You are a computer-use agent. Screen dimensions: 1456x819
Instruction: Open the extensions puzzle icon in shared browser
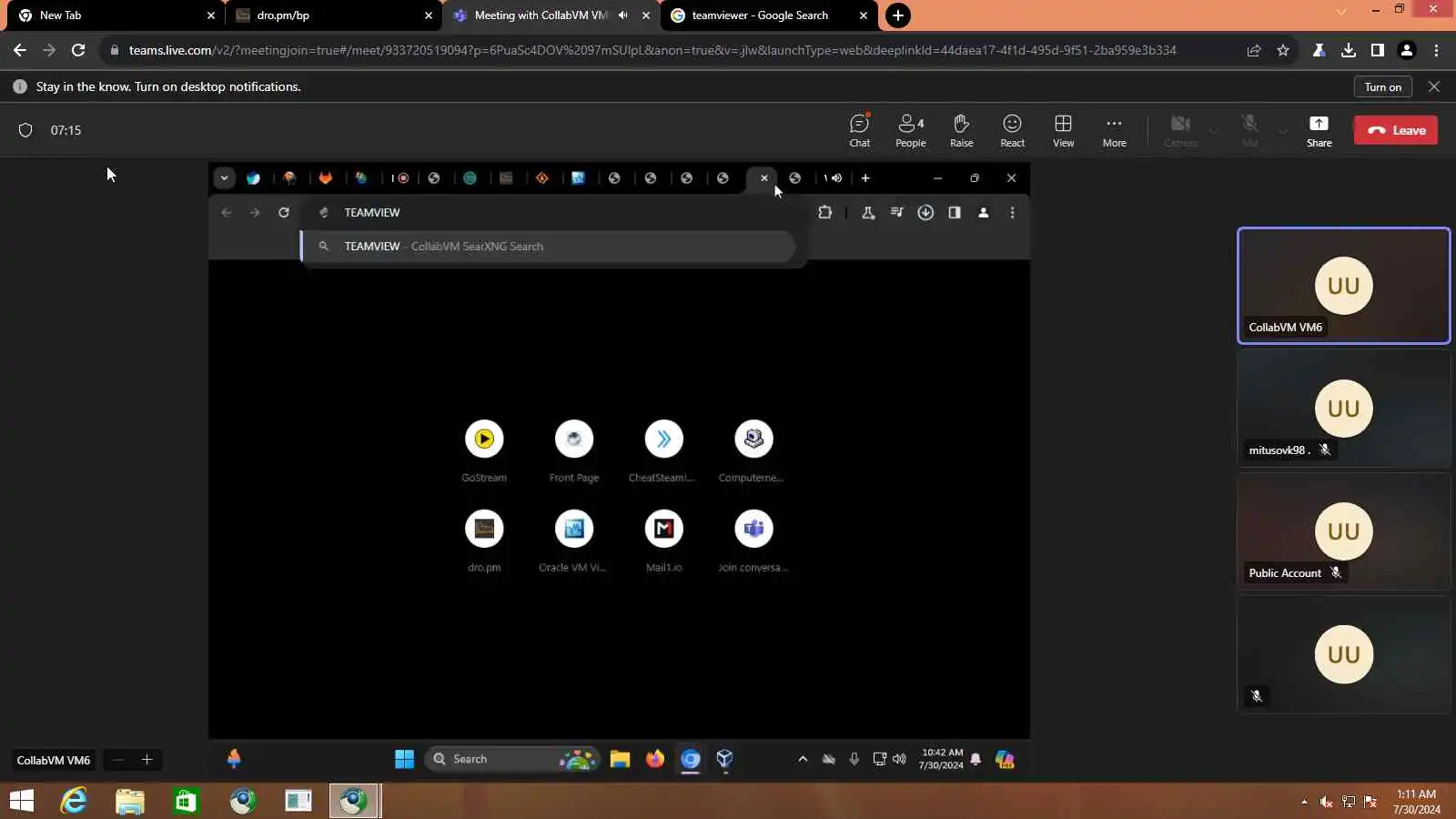pos(825,213)
